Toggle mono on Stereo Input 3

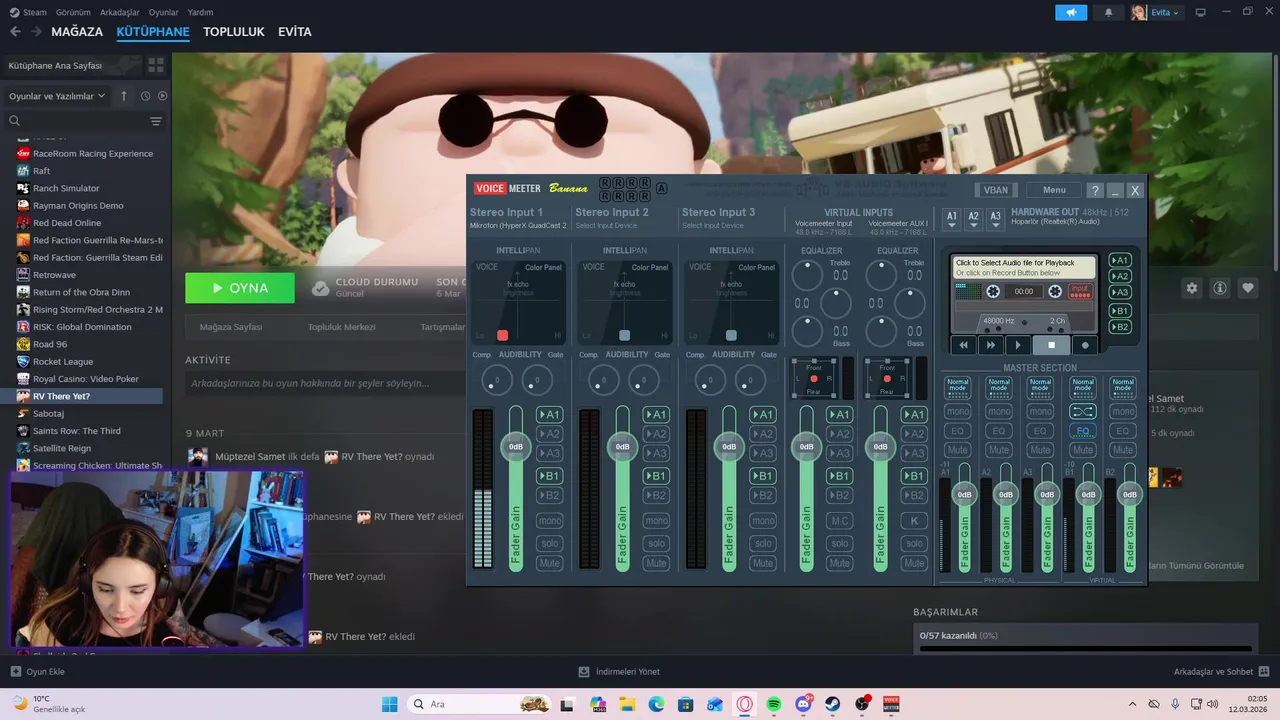pyautogui.click(x=763, y=521)
